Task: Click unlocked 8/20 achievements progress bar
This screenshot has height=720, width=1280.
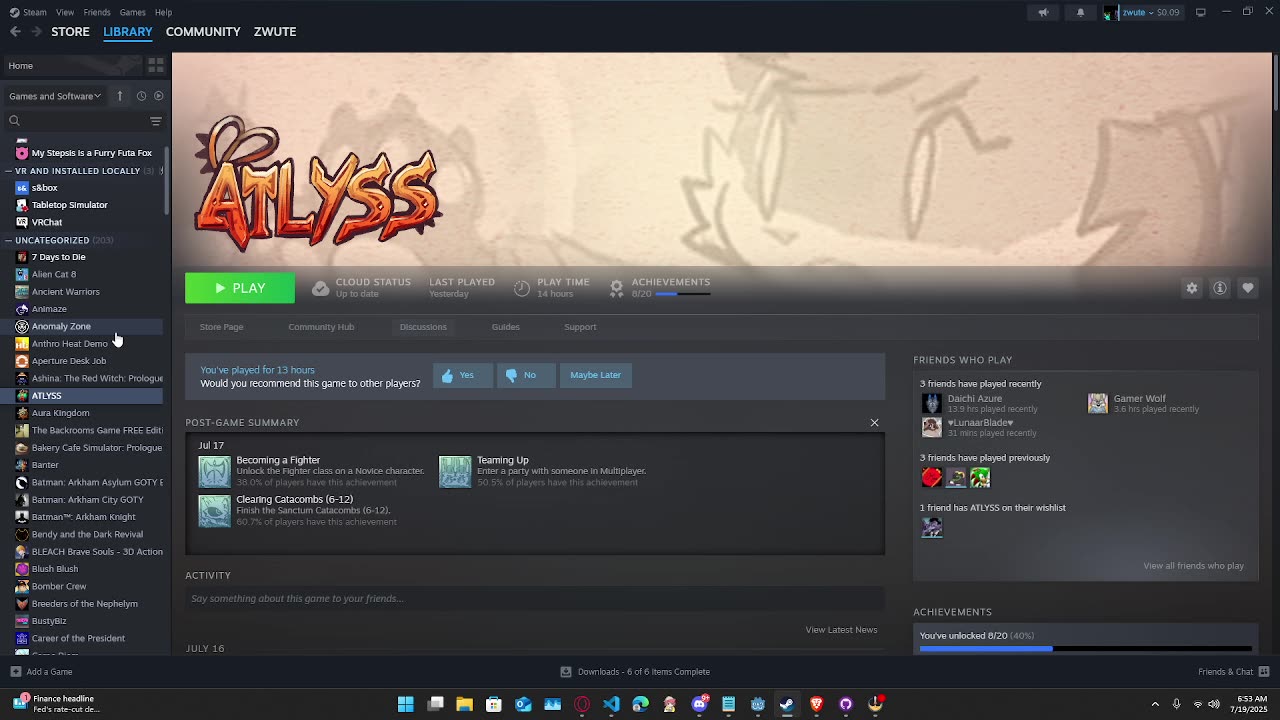Action: 1085,648
